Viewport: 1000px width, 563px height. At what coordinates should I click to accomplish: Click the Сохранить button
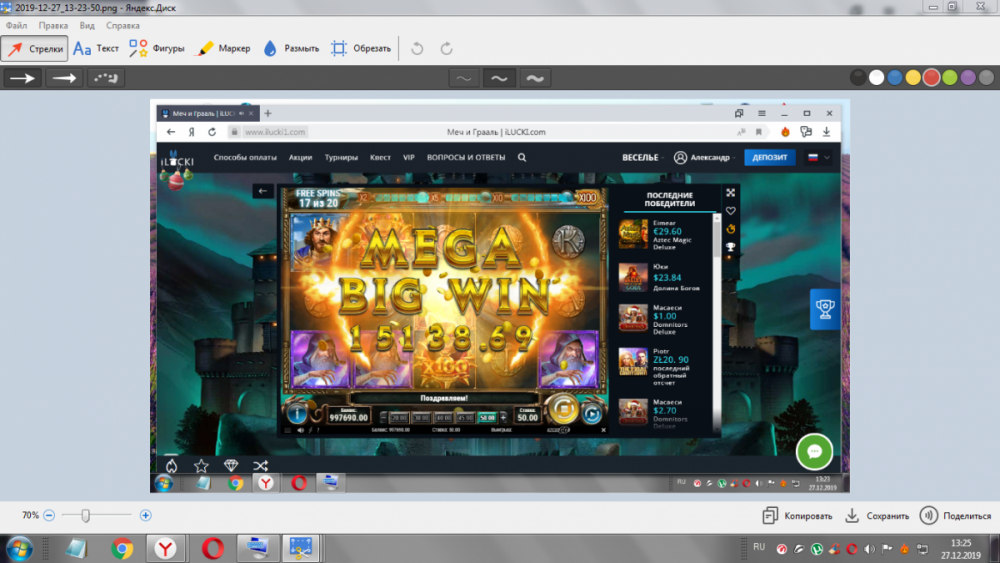coord(877,516)
